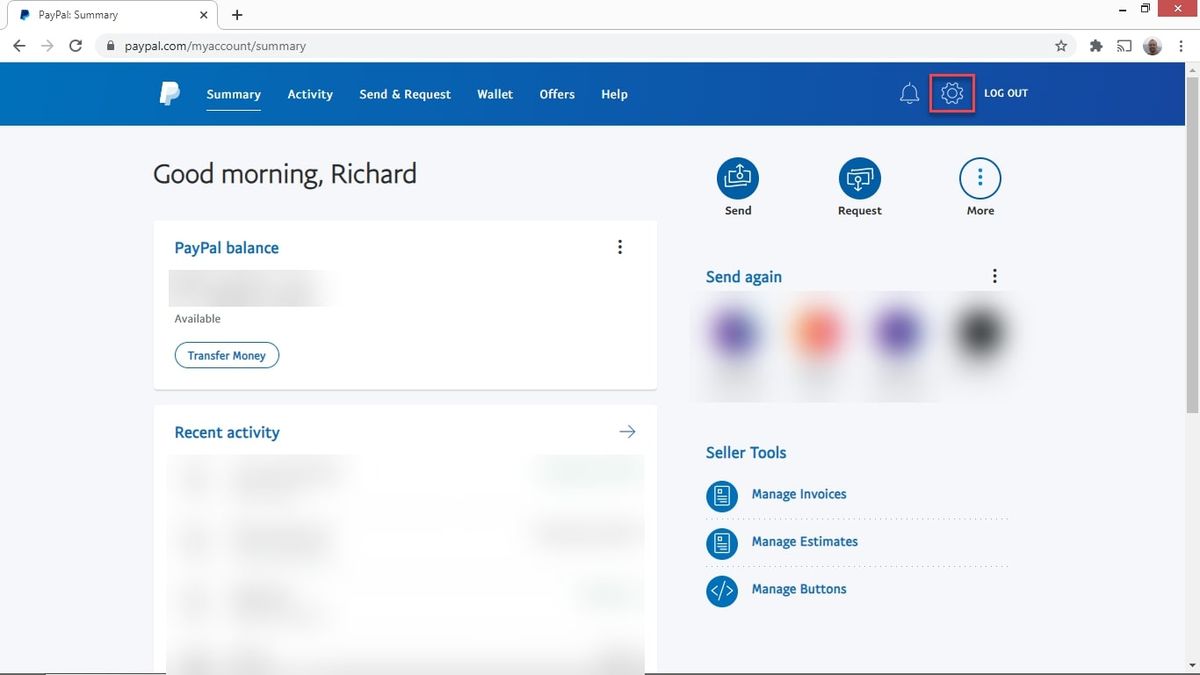
Task: Open Recent activity with the arrow
Action: (627, 431)
